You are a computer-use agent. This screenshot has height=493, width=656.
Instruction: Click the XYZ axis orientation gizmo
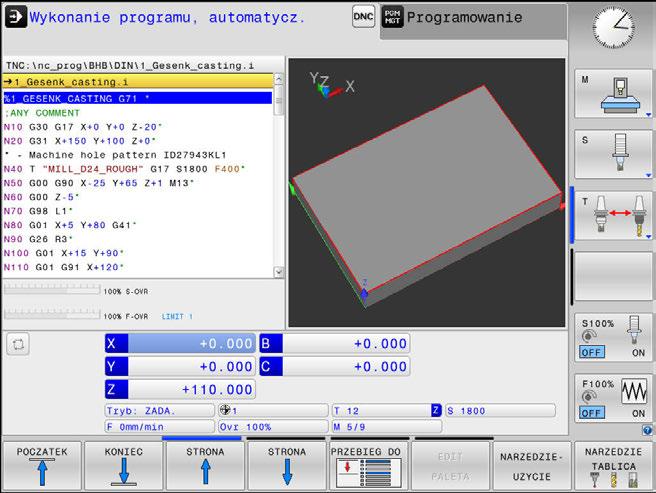click(x=332, y=85)
